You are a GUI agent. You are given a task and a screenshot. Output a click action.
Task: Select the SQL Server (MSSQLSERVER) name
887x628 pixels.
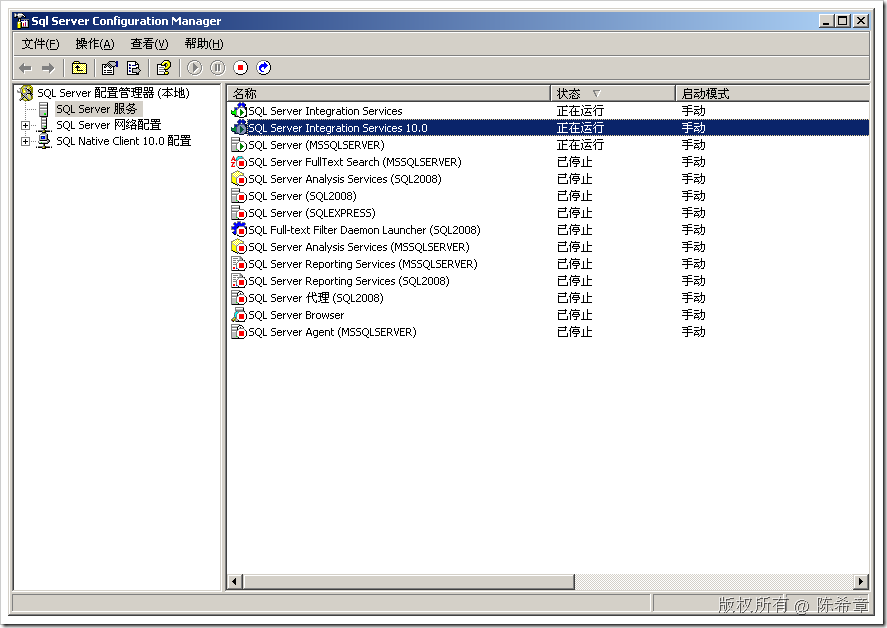(316, 145)
